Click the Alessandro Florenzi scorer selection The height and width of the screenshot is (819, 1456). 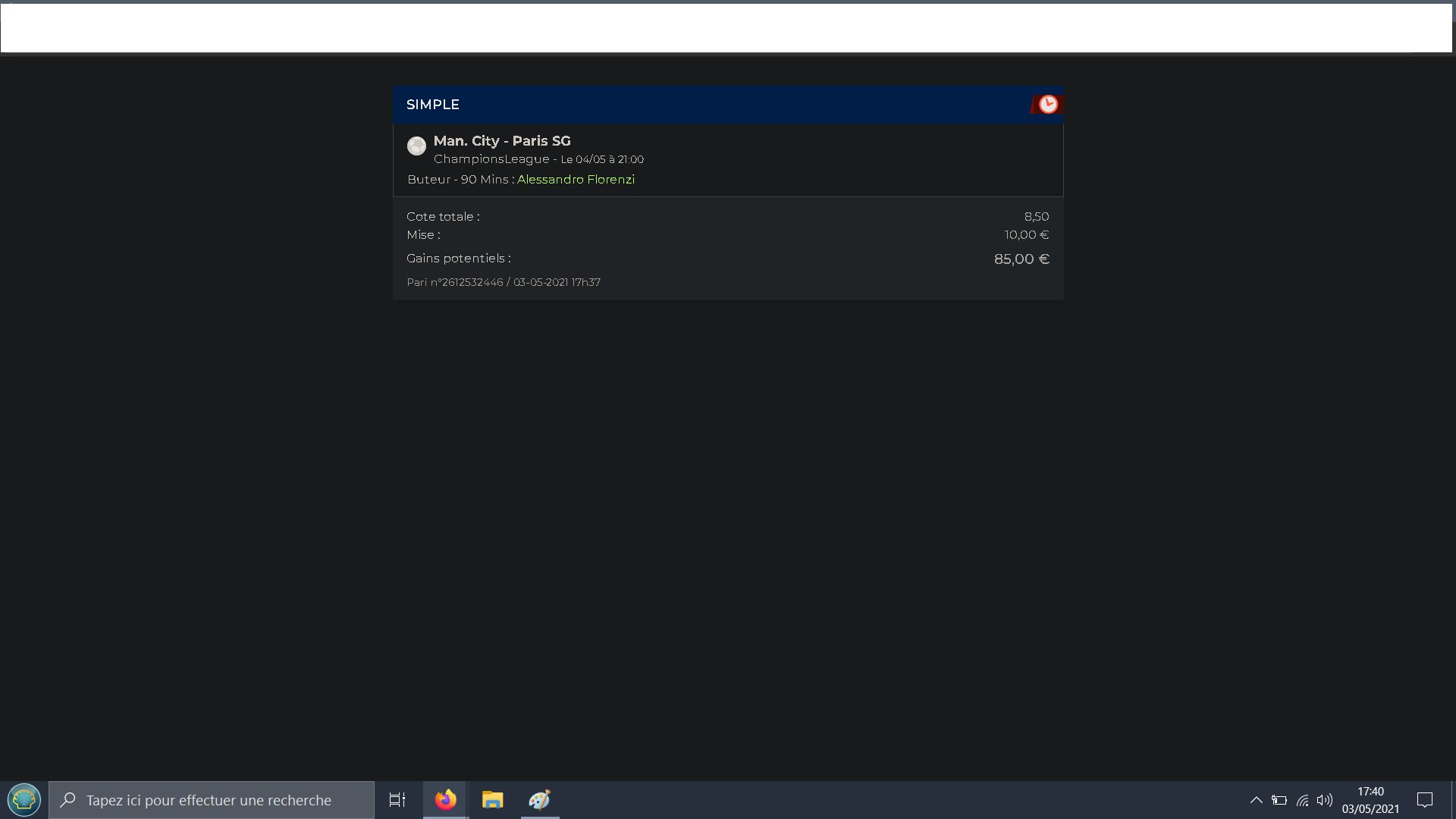(576, 180)
